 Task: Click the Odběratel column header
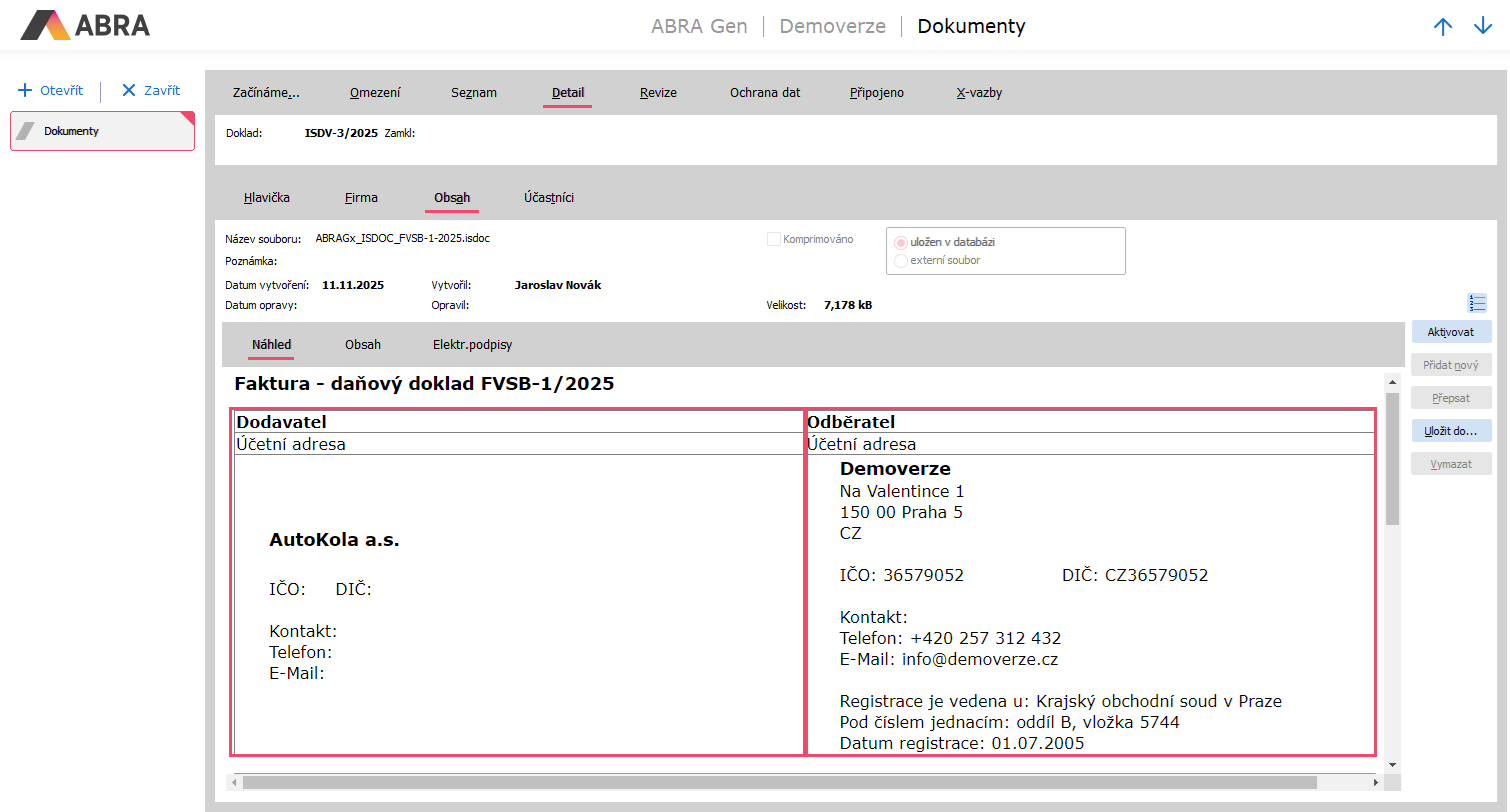(x=851, y=422)
